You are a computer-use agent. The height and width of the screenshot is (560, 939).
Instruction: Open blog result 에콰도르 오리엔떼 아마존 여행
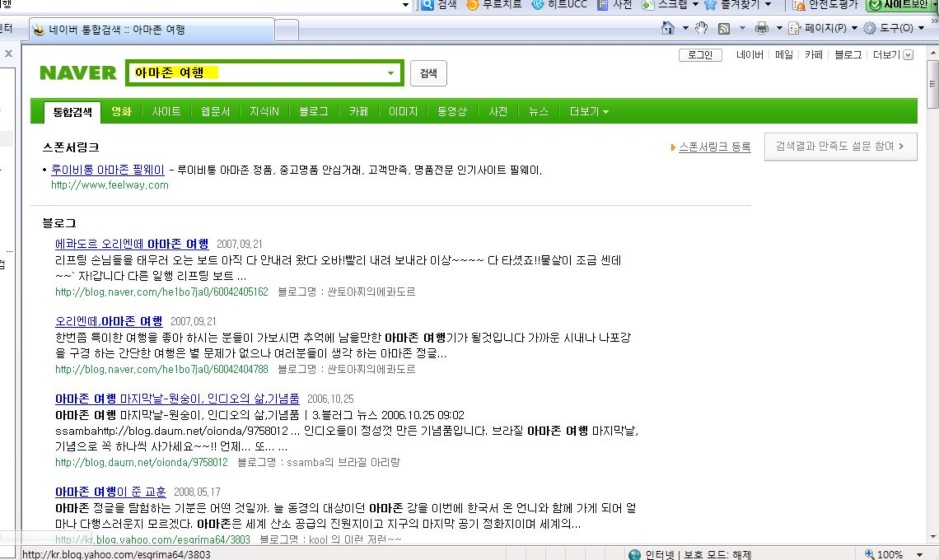(x=132, y=244)
